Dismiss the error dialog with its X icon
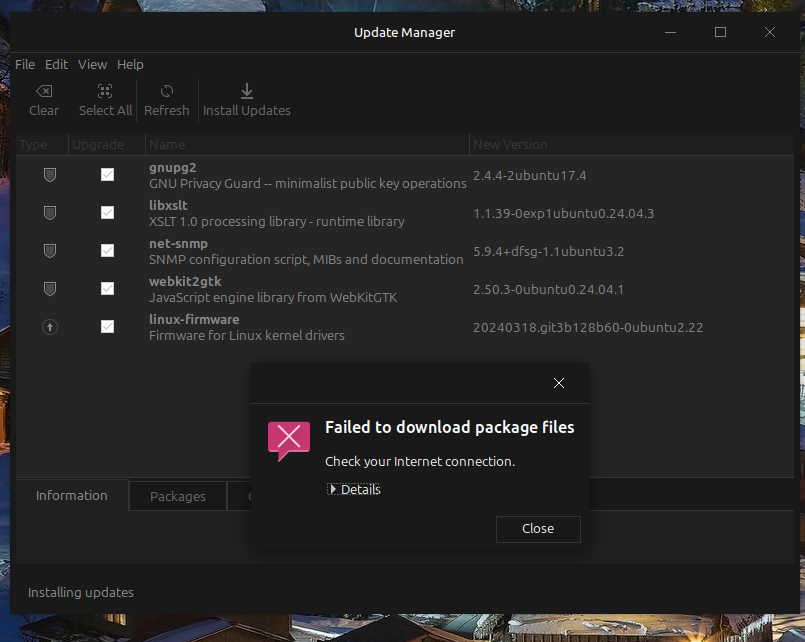Screen dimensions: 805x642 click(x=559, y=383)
